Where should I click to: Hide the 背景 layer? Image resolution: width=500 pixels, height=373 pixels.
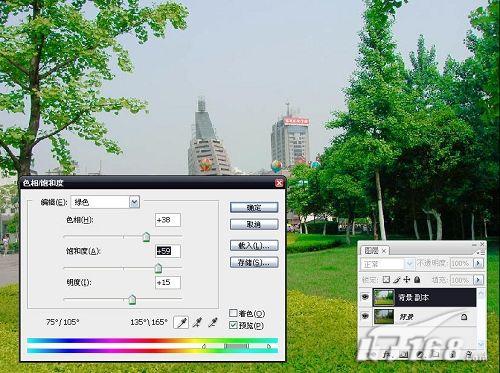(x=365, y=316)
